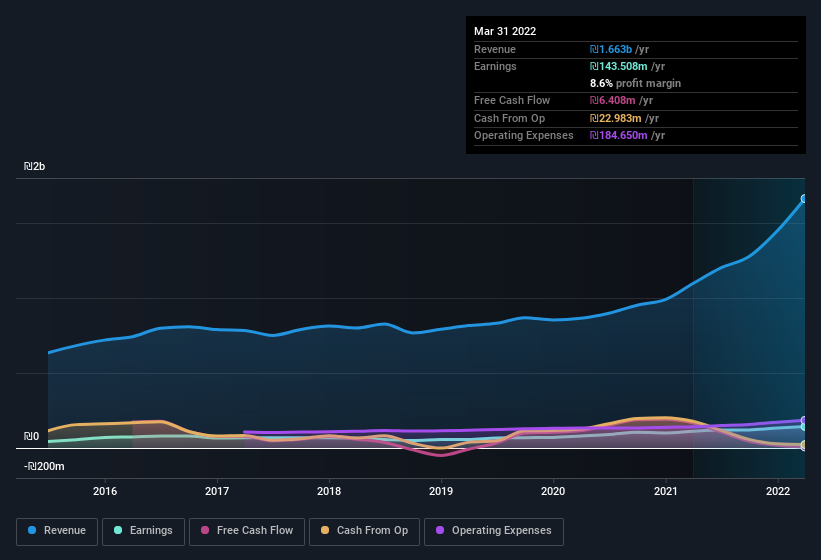Toggle the Operating Expenses legend button

coord(493,531)
